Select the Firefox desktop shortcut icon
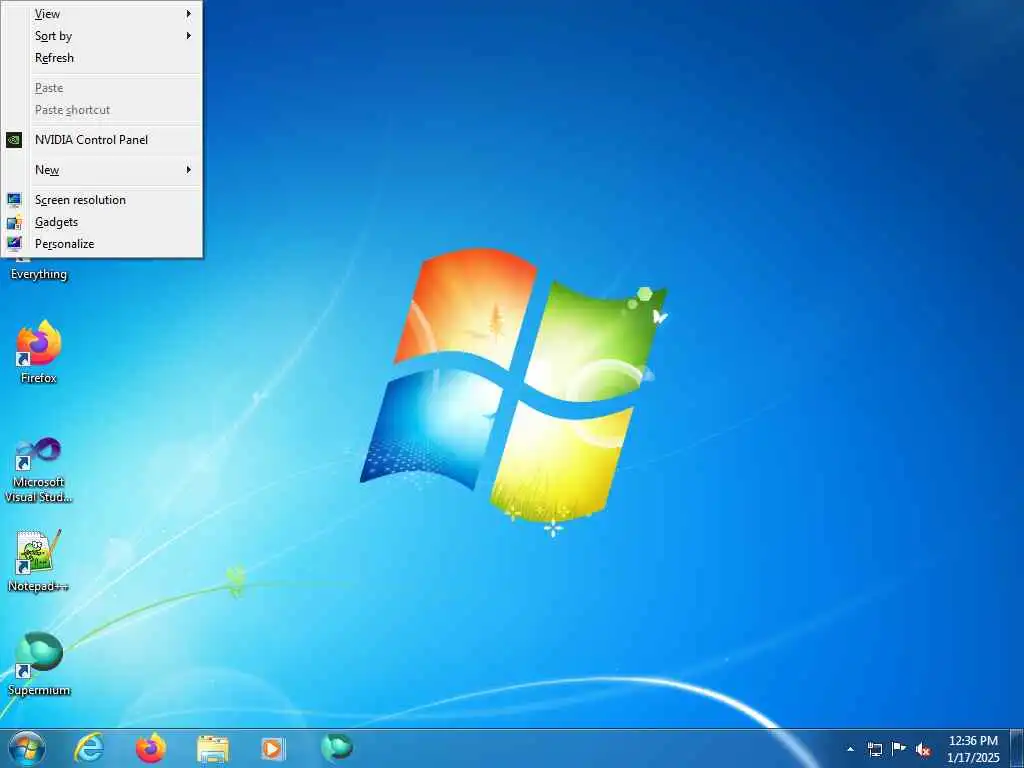 pyautogui.click(x=39, y=343)
